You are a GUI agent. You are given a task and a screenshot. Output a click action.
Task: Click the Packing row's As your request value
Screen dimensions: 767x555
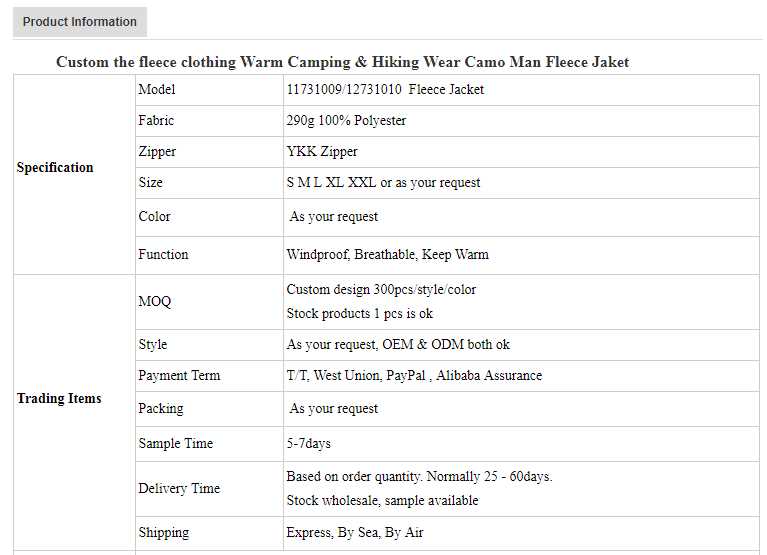[334, 409]
